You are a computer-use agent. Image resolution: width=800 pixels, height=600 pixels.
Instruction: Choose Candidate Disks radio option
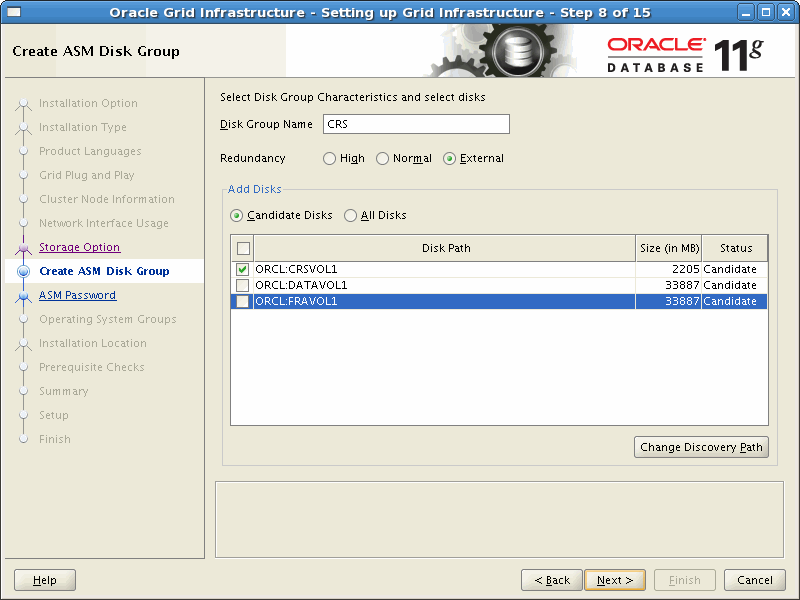236,215
